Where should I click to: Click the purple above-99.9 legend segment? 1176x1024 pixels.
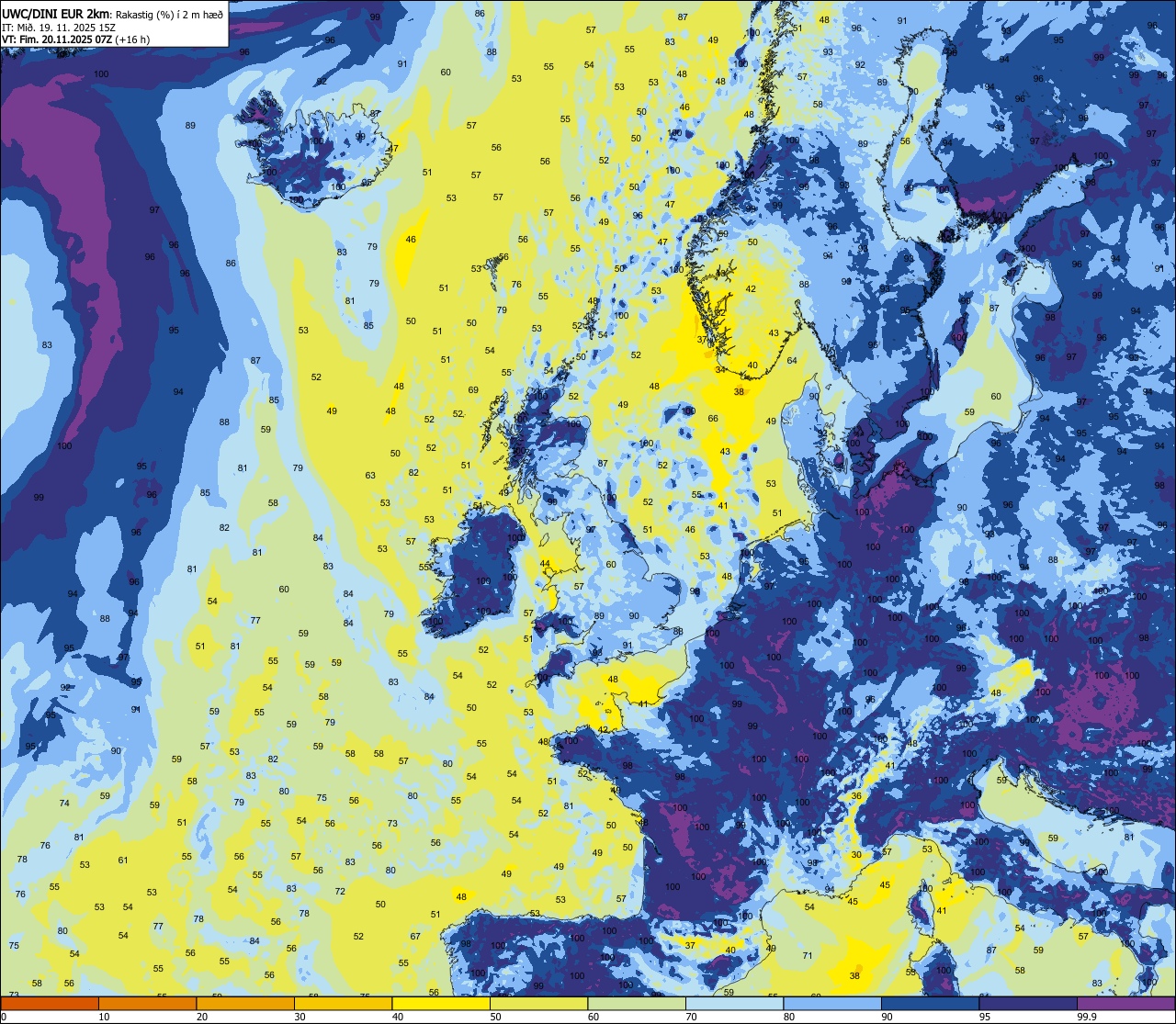[x=1126, y=1004]
